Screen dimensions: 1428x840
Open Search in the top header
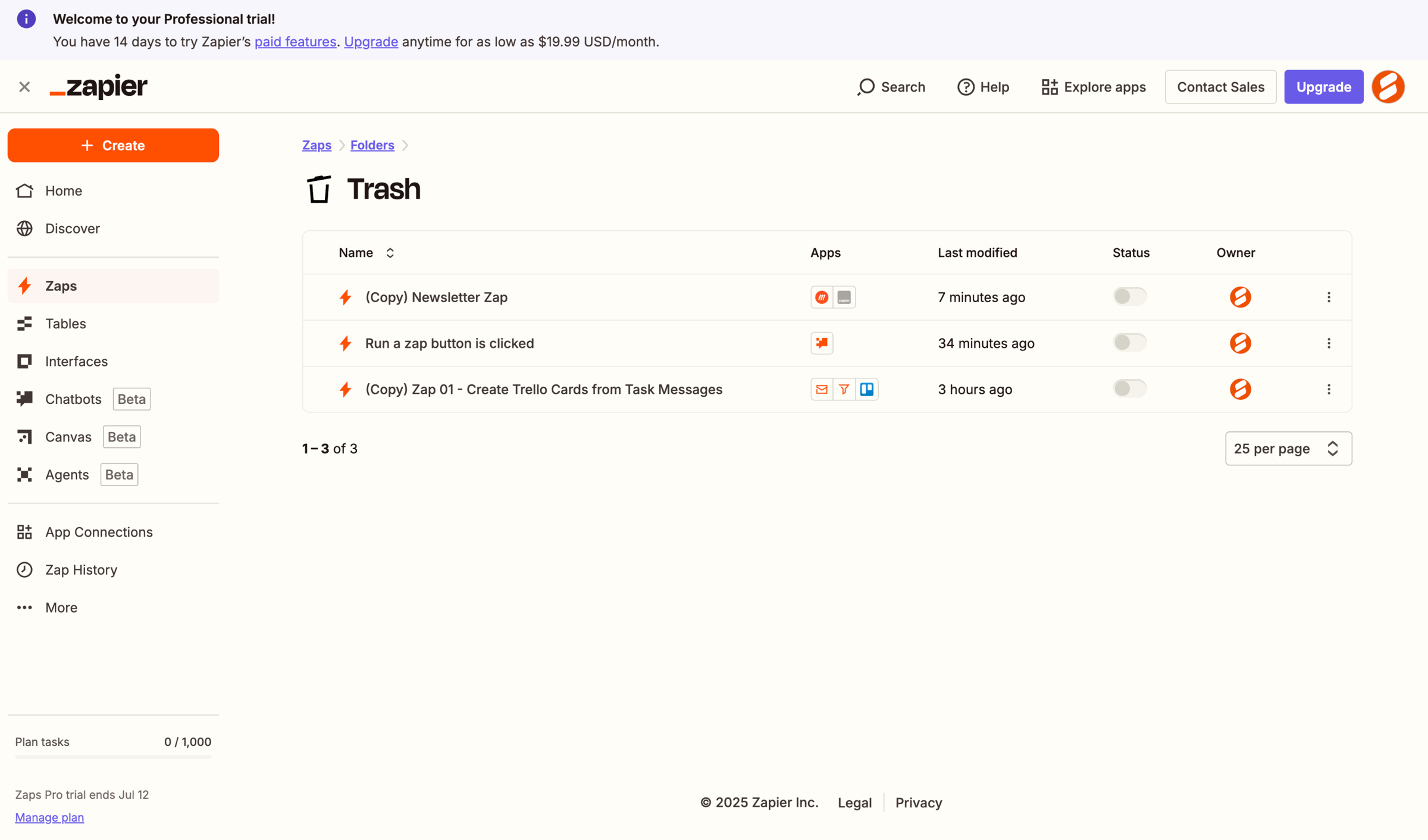coord(891,87)
